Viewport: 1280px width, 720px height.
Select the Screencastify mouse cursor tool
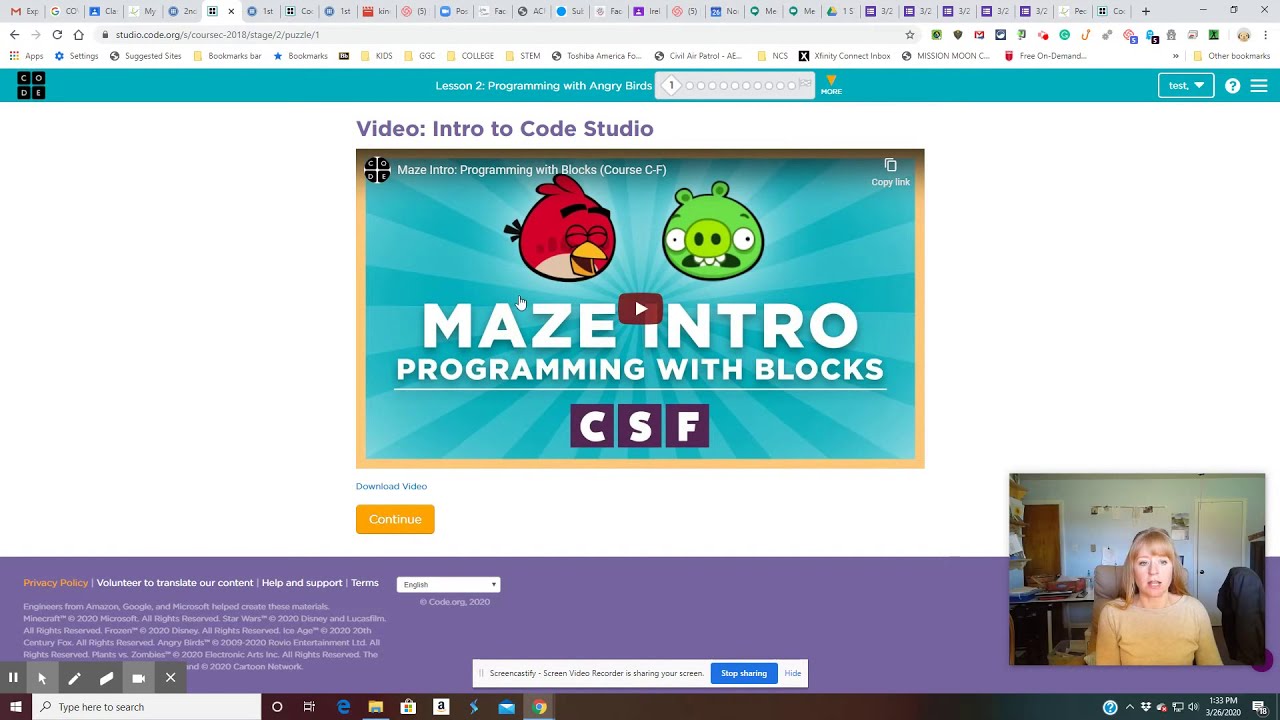42,678
